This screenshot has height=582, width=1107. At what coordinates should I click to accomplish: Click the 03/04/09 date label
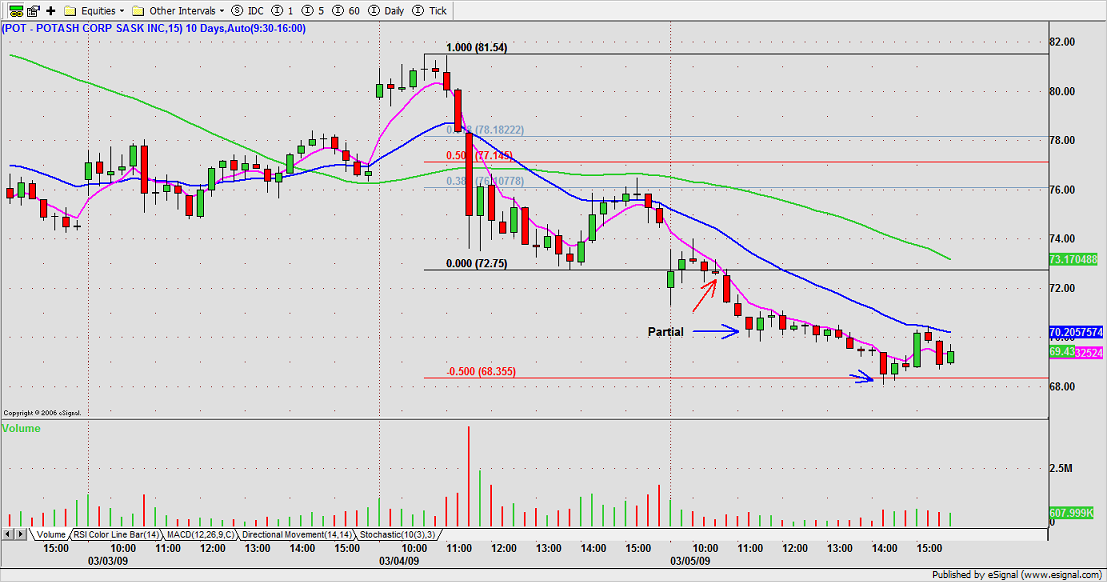coord(399,561)
